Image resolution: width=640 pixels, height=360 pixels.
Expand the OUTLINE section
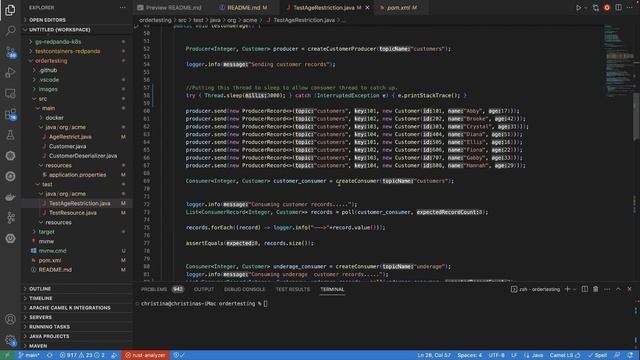[x=76, y=289]
